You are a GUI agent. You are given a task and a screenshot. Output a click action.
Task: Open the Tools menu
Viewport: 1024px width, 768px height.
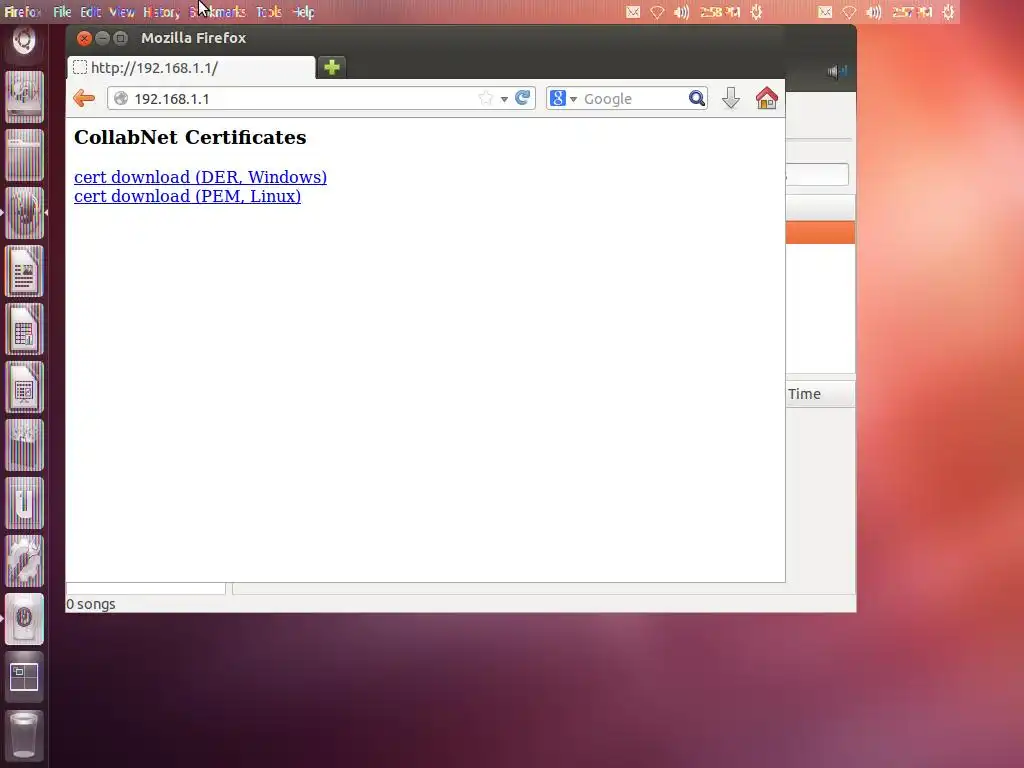268,12
